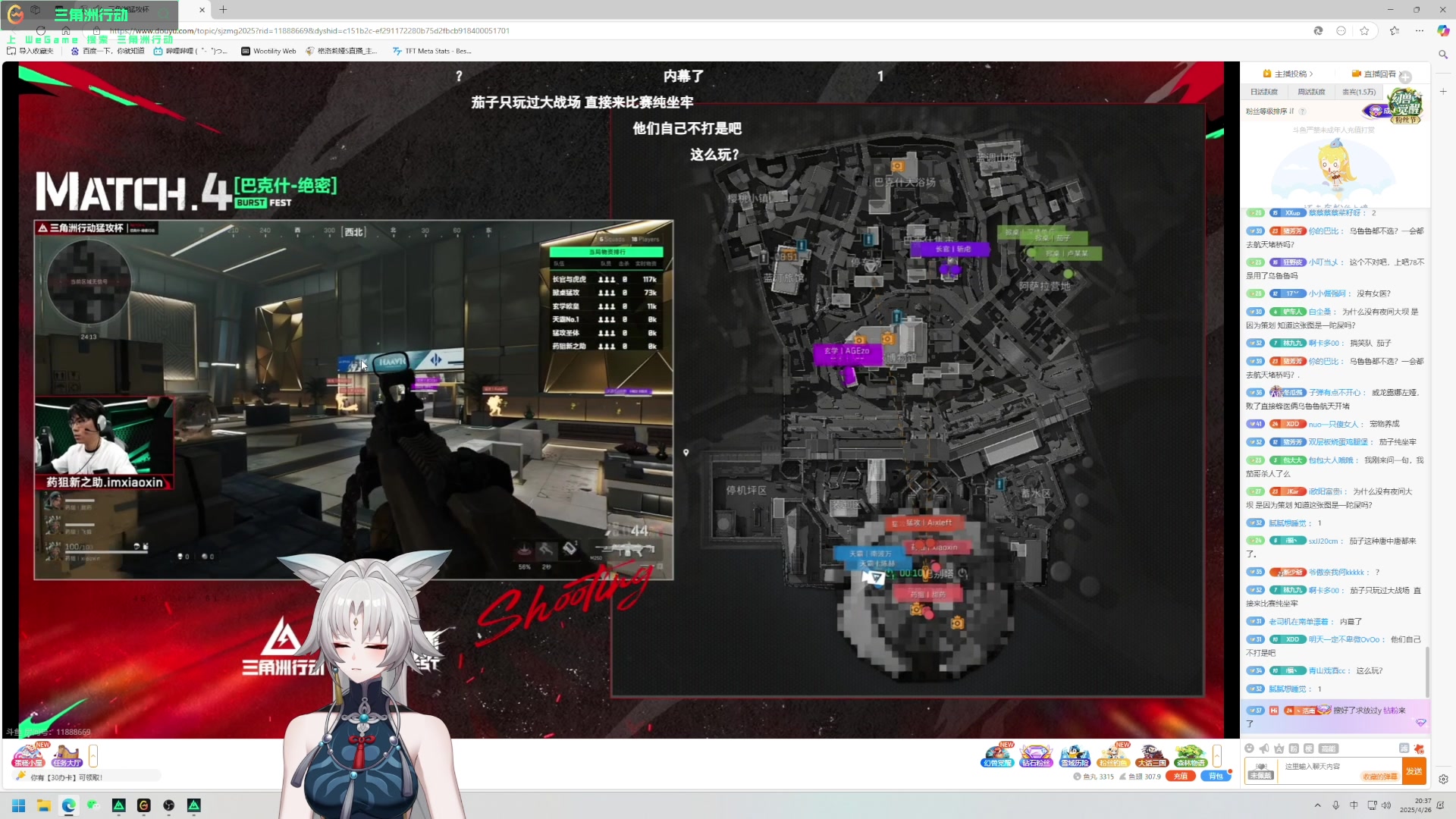Viewport: 1456px width, 819px height.
Task: Close the 三角洲猛攻杯 browser tab
Action: (x=202, y=10)
